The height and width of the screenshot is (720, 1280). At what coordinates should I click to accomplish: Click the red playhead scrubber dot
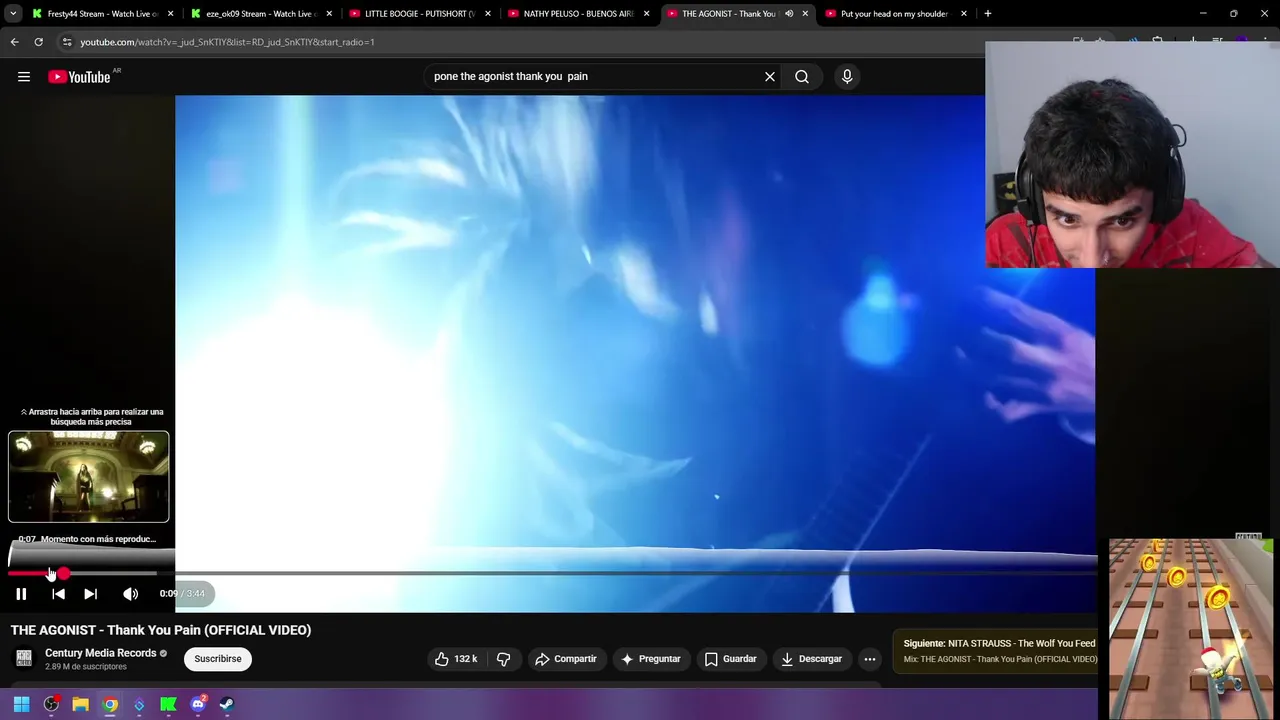coord(63,574)
